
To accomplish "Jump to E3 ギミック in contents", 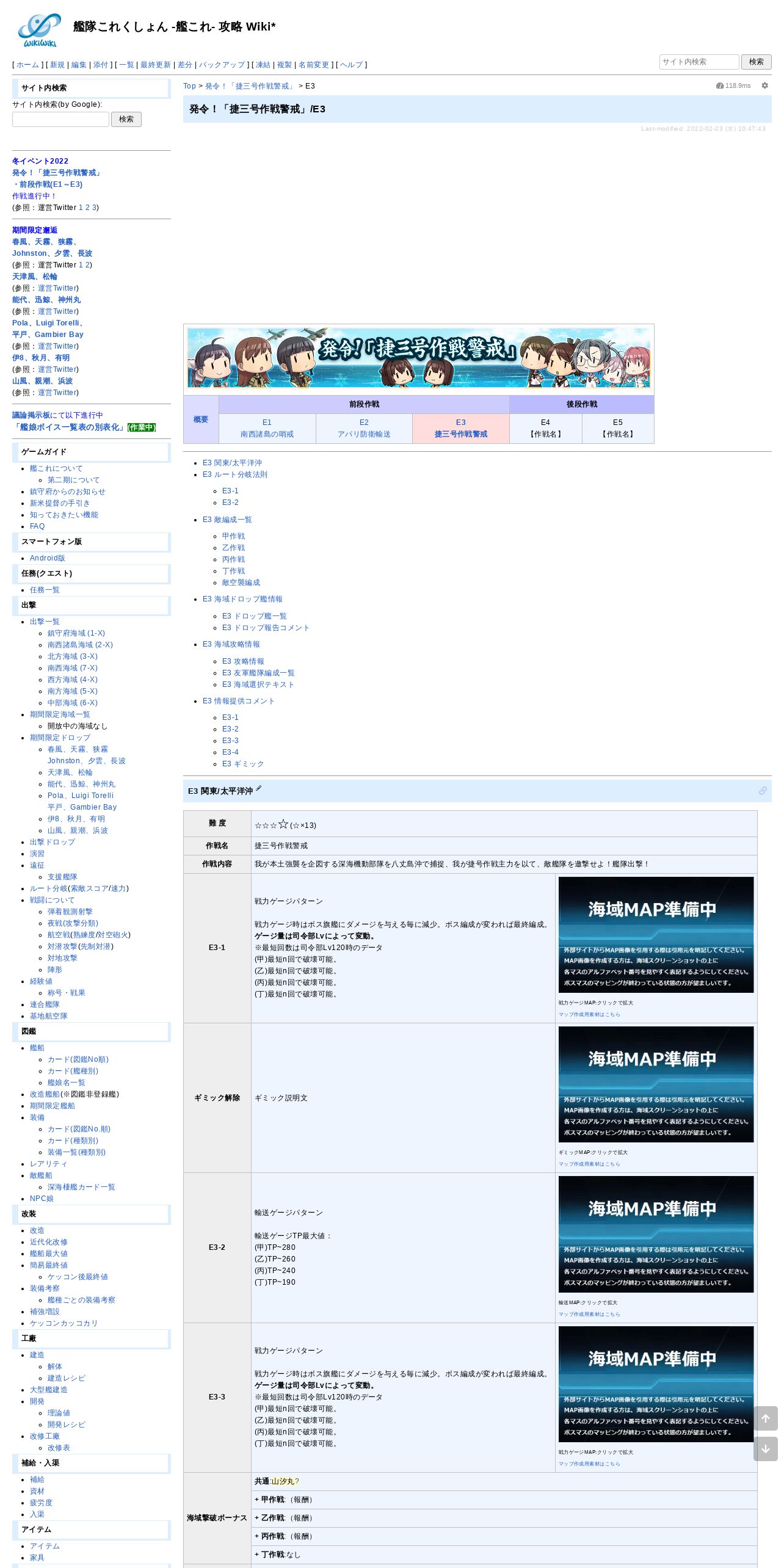I will tap(243, 764).
